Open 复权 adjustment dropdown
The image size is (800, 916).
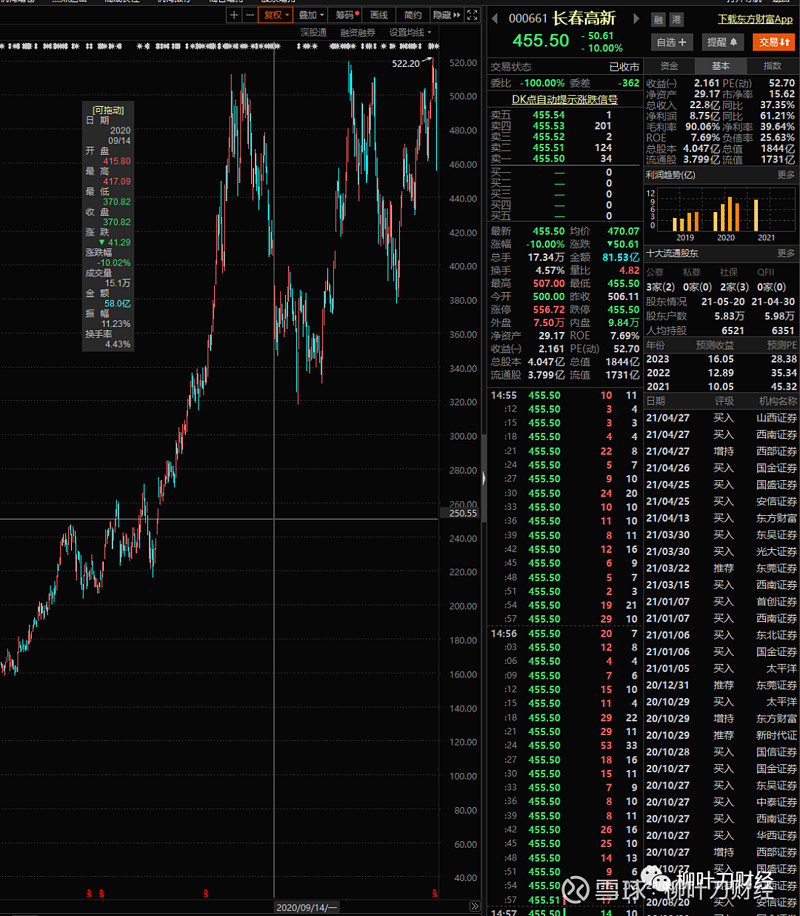(275, 15)
